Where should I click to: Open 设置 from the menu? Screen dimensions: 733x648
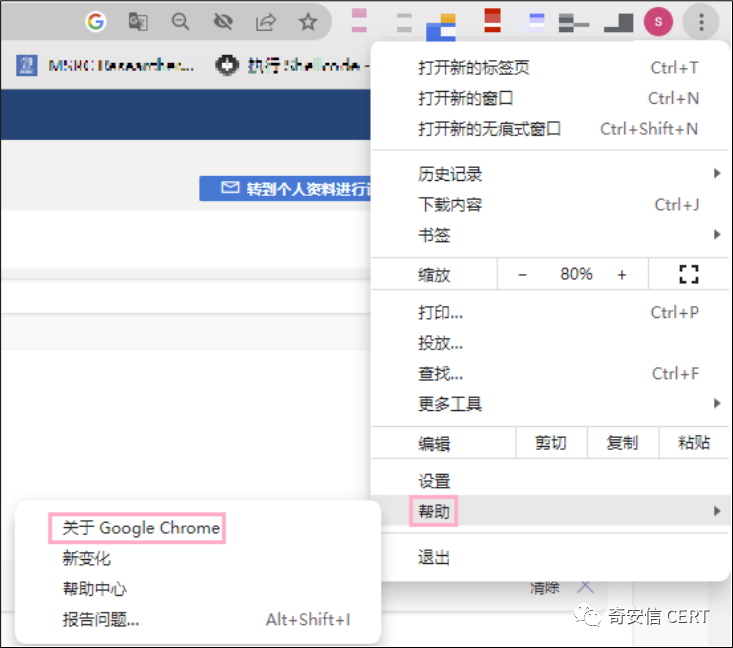click(x=549, y=481)
